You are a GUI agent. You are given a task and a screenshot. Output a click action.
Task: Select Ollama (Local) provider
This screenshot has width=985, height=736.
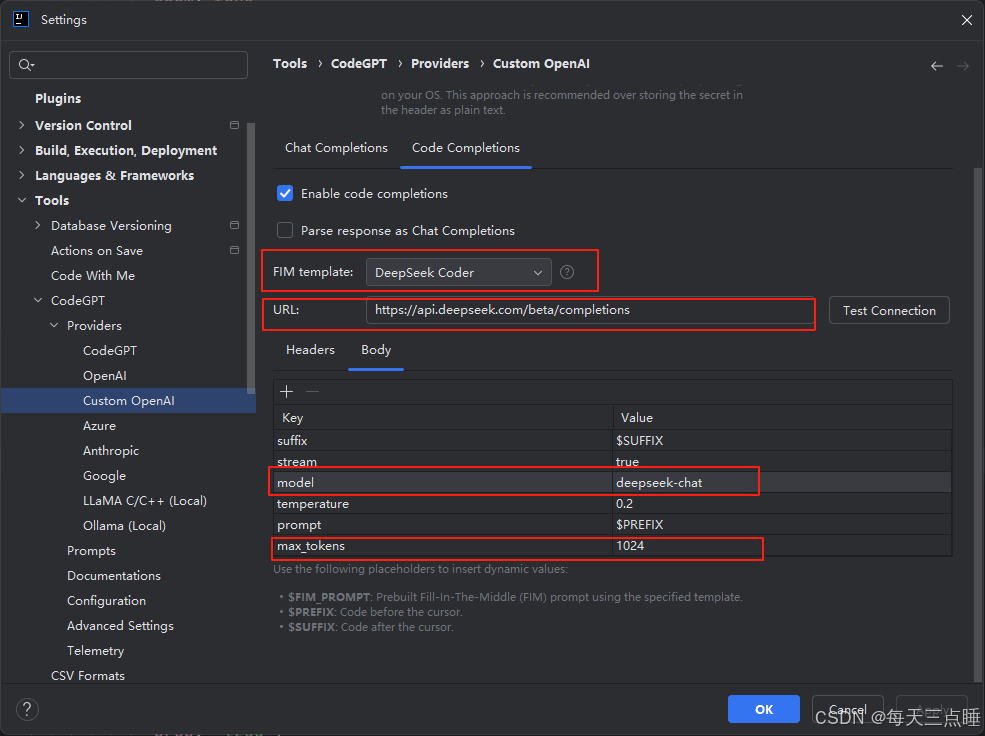pos(124,526)
